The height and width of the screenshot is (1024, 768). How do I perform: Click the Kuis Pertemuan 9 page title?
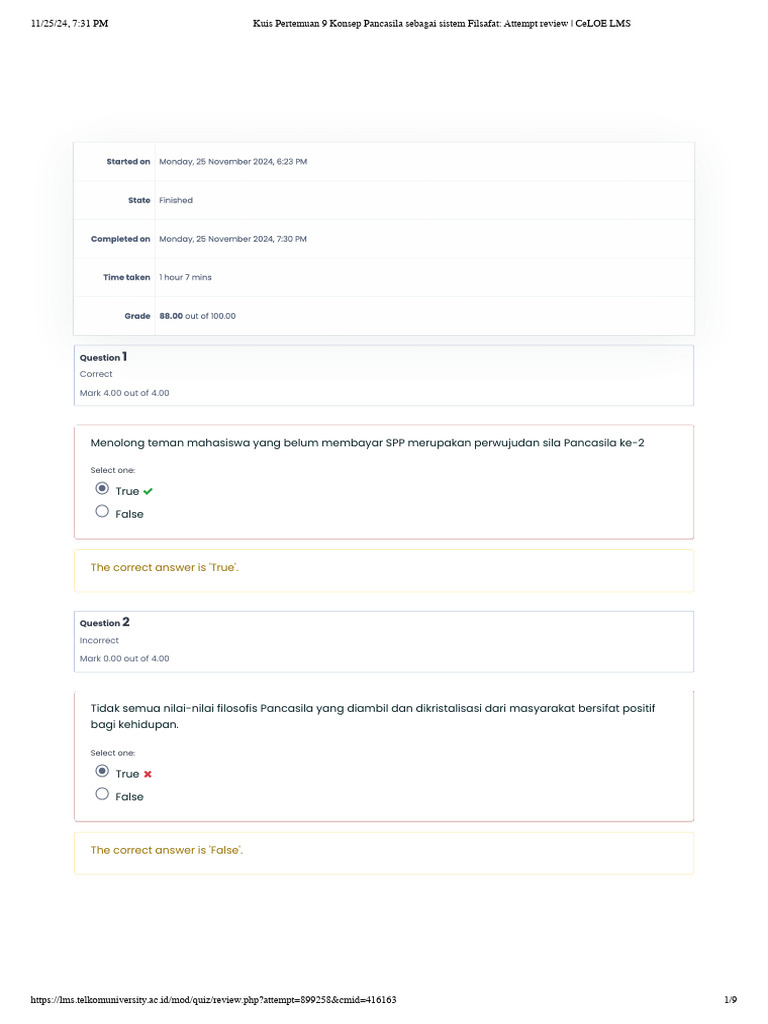pos(440,24)
